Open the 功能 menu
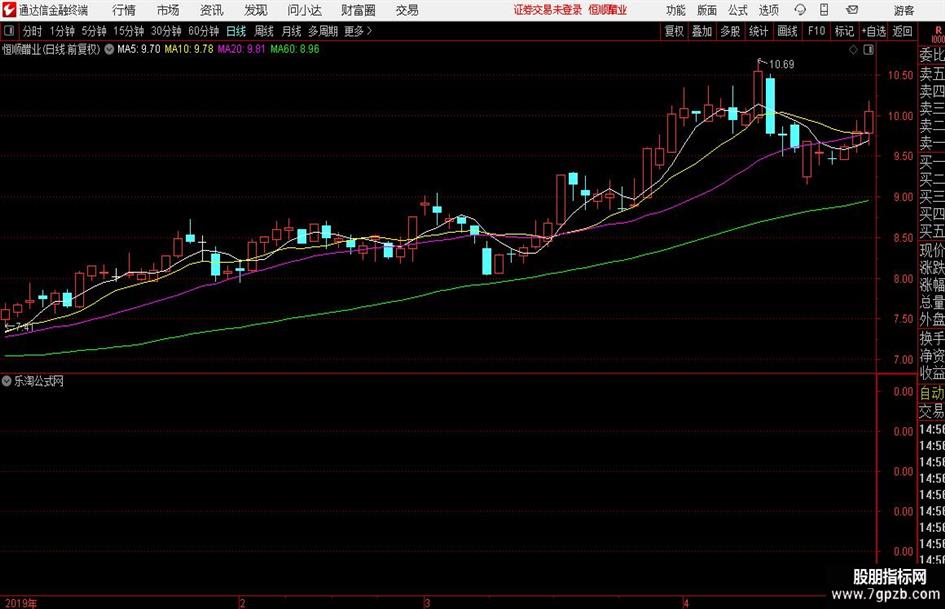Image resolution: width=945 pixels, height=609 pixels. coord(676,10)
